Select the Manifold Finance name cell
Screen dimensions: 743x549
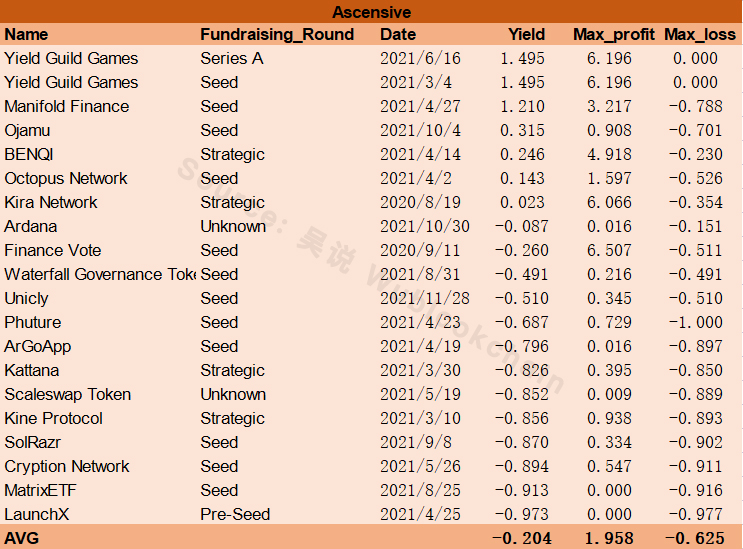coord(67,106)
